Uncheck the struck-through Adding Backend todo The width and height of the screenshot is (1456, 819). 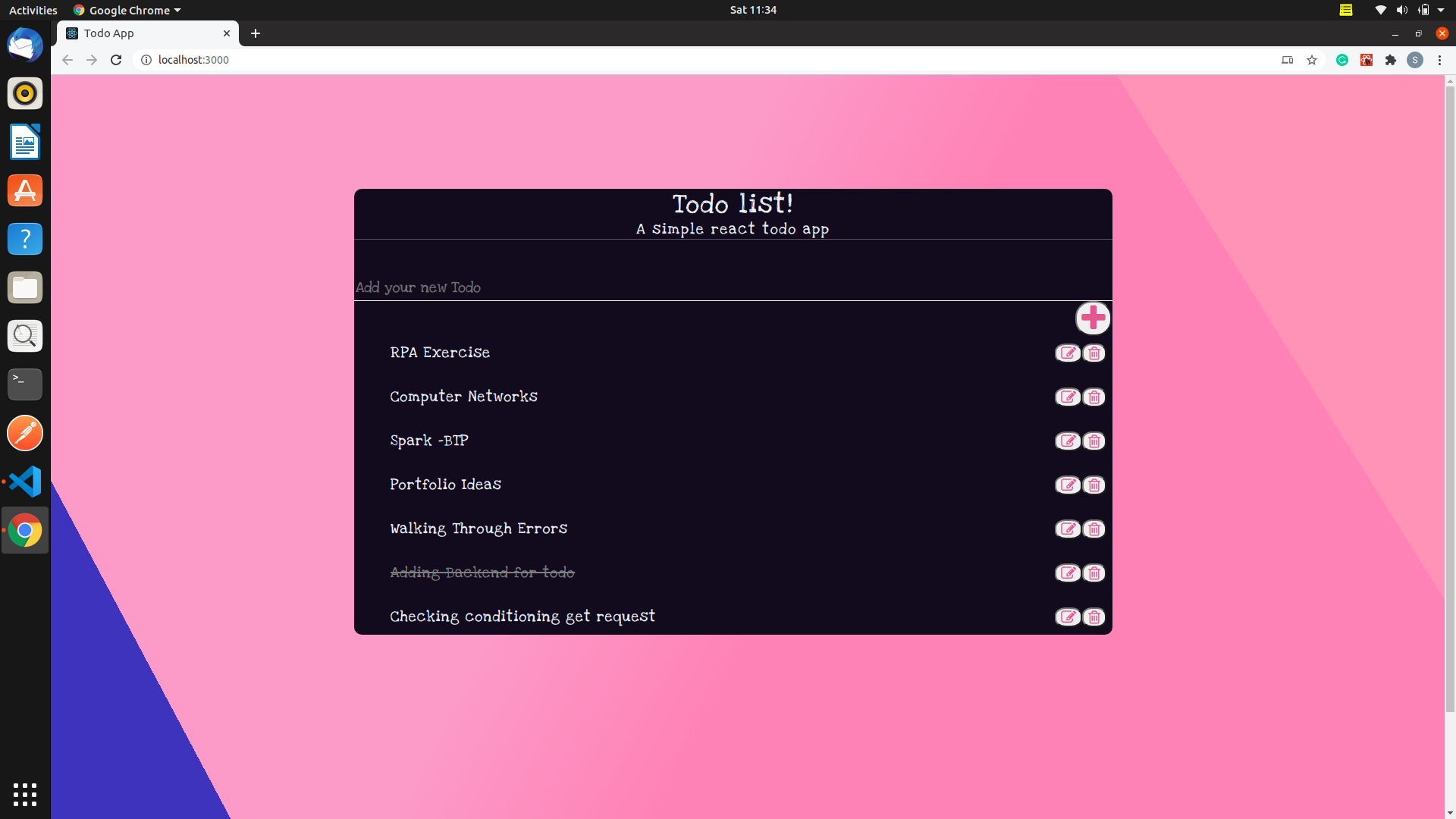[482, 573]
